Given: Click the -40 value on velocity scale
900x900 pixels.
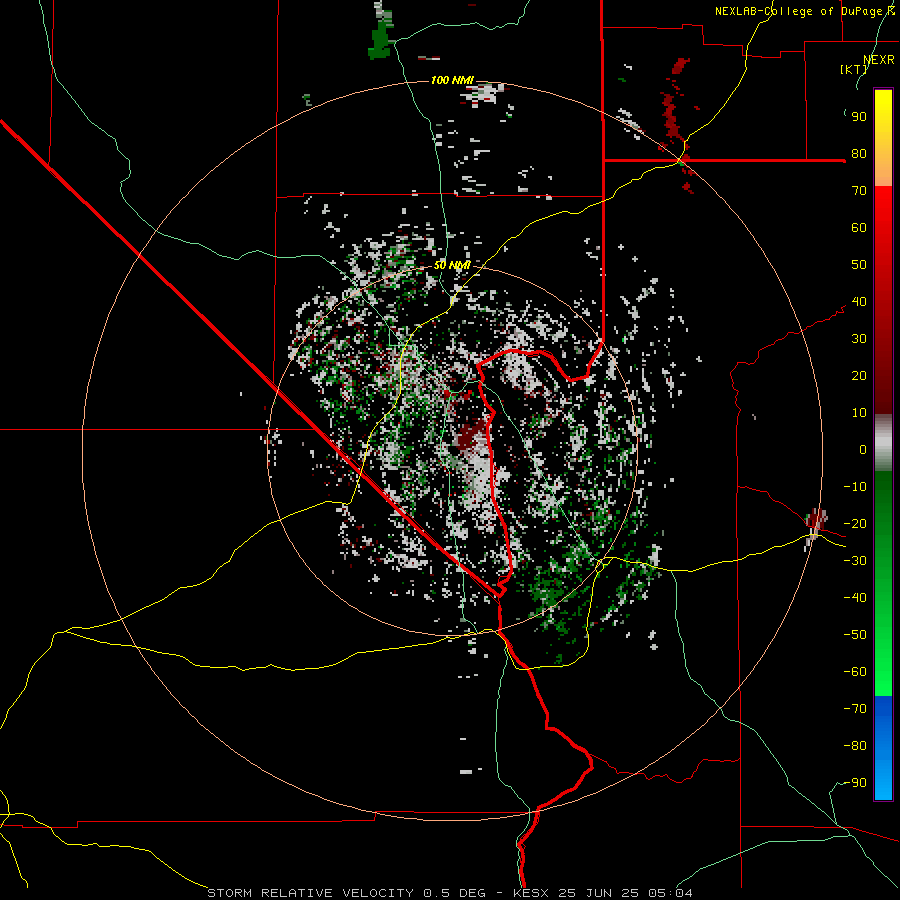Looking at the screenshot, I should 855,598.
